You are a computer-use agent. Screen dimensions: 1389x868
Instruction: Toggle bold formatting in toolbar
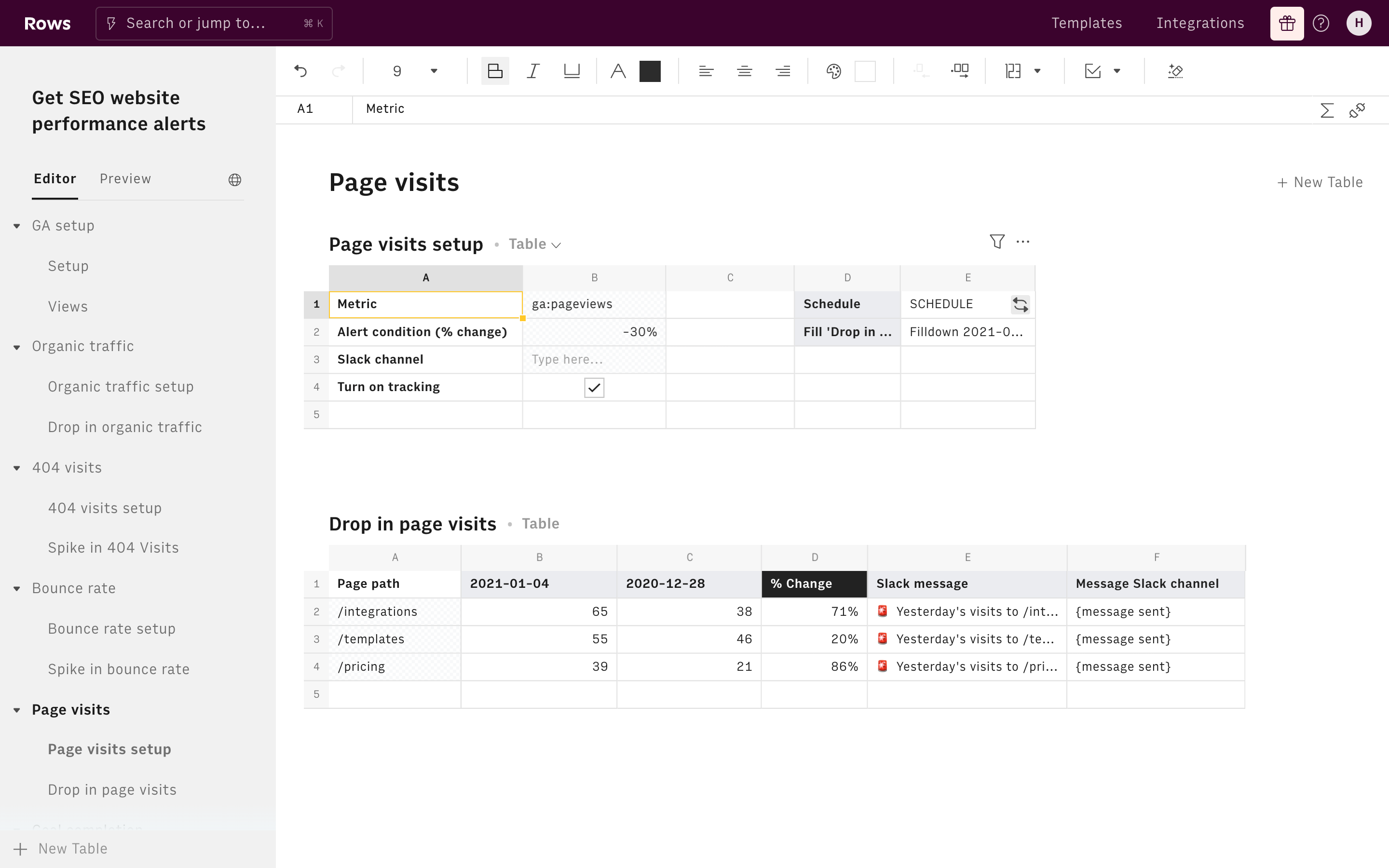(495, 71)
